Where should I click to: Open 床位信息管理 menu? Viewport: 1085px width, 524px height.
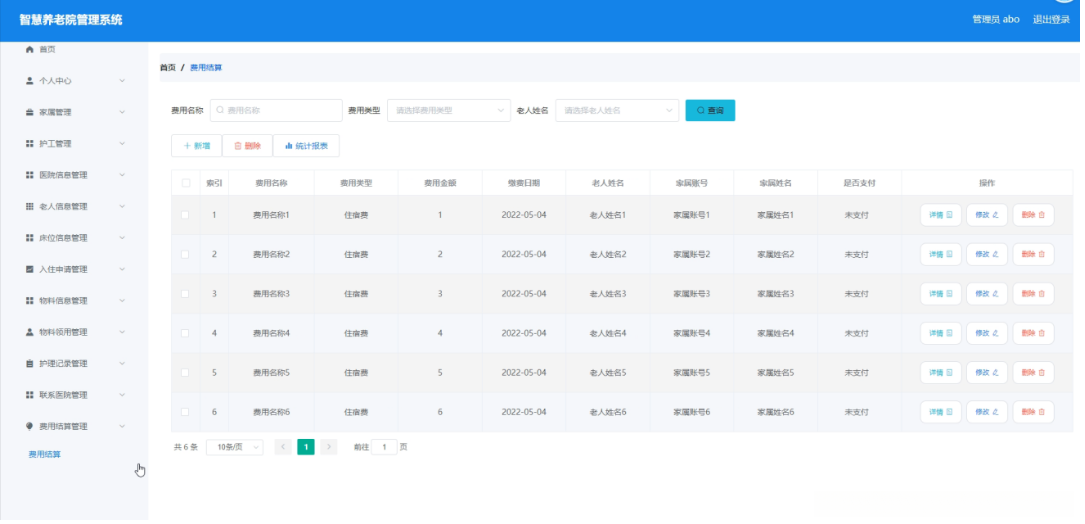tap(74, 237)
